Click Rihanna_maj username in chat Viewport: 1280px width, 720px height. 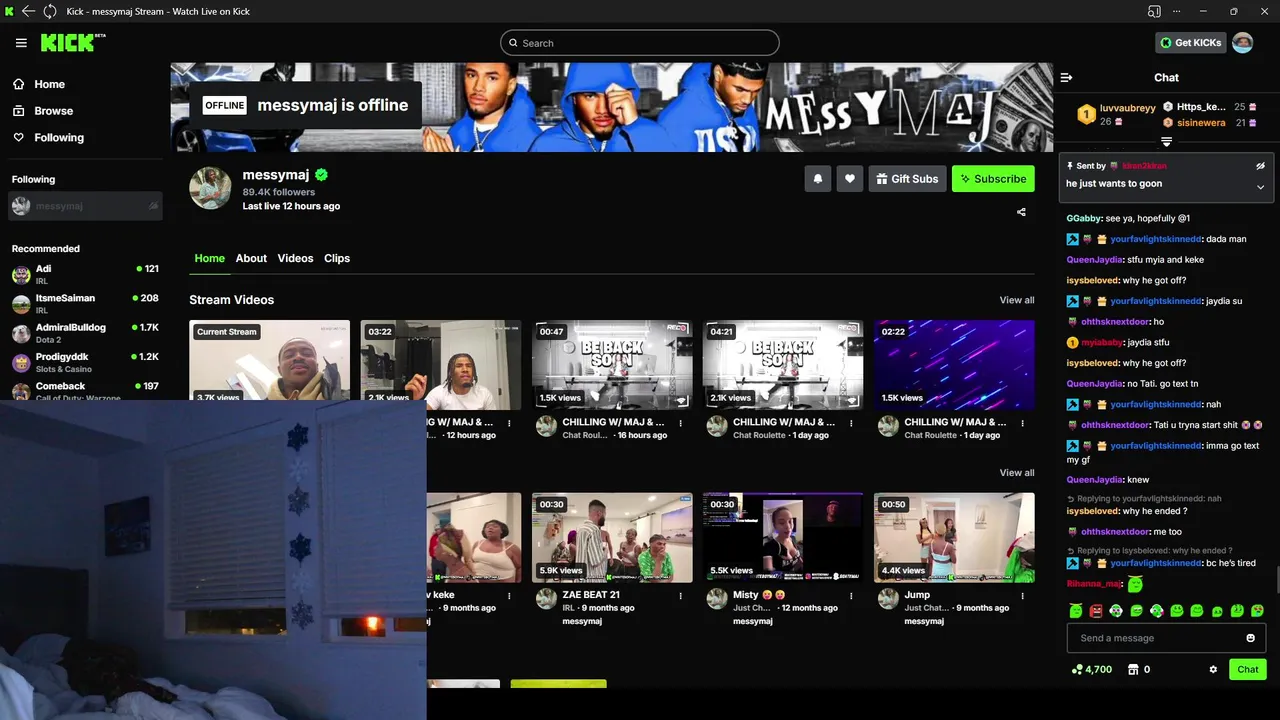tap(1094, 584)
